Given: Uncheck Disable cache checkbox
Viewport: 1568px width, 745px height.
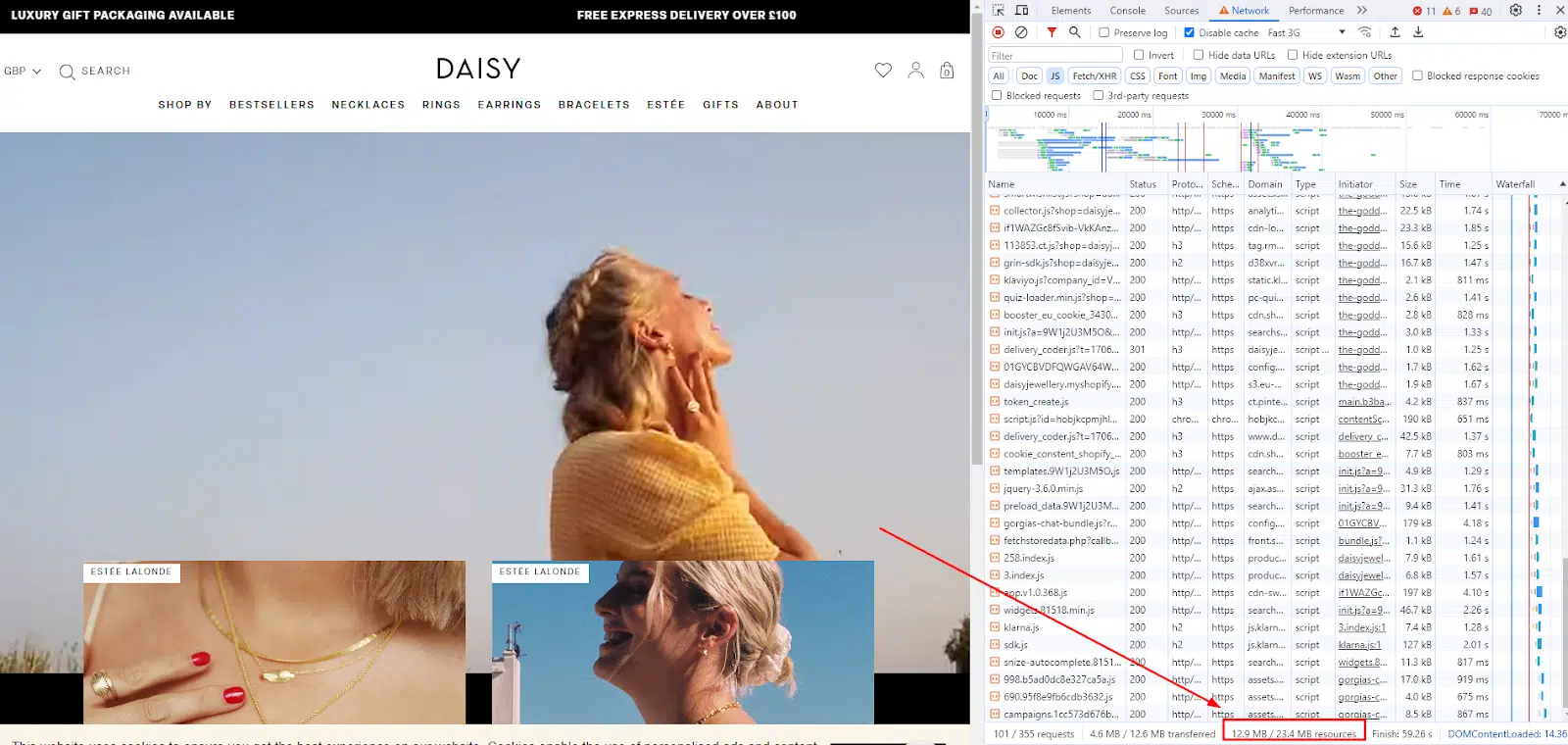Looking at the screenshot, I should pos(1190,32).
